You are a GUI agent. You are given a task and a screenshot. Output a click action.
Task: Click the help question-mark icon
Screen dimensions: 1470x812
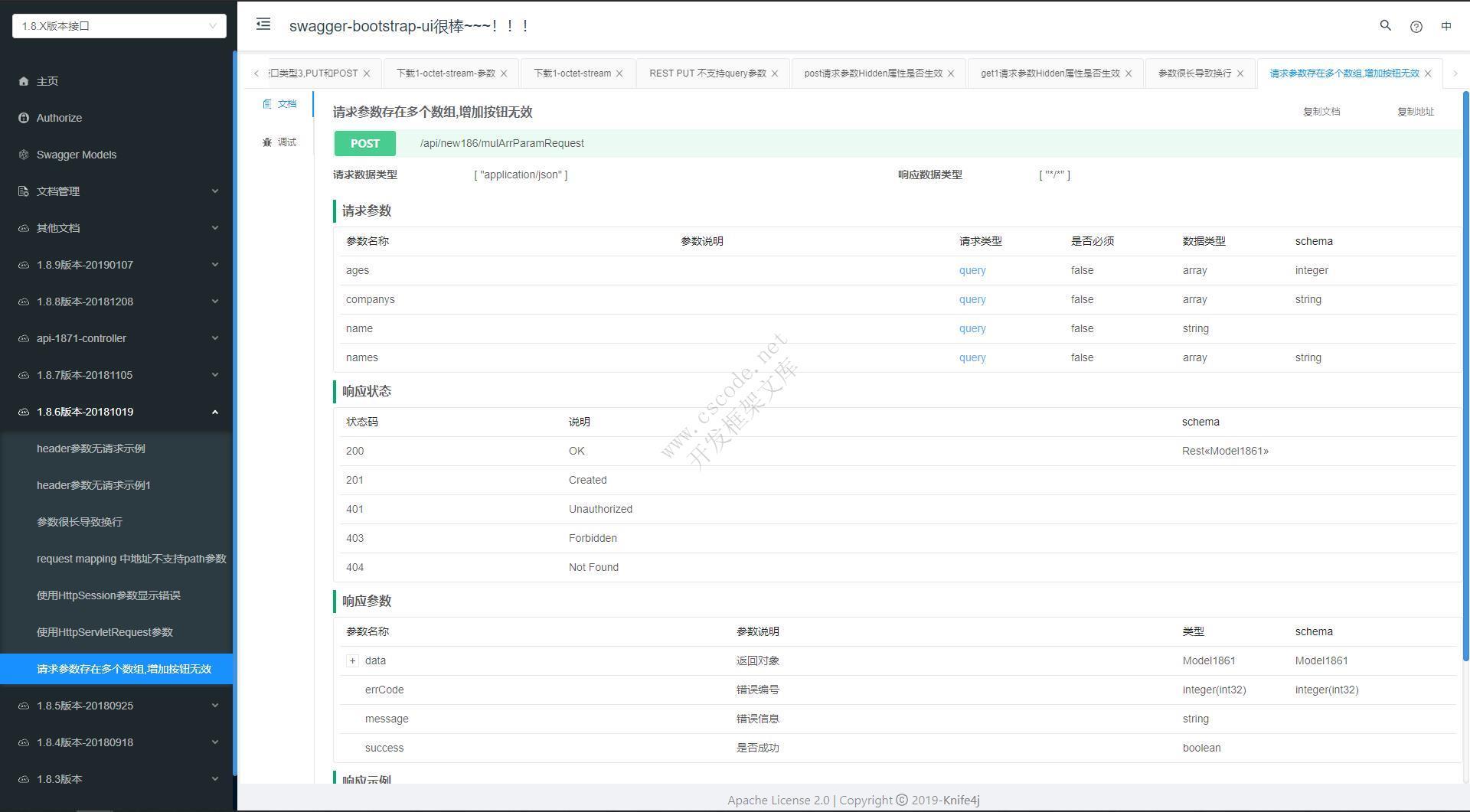[1416, 25]
